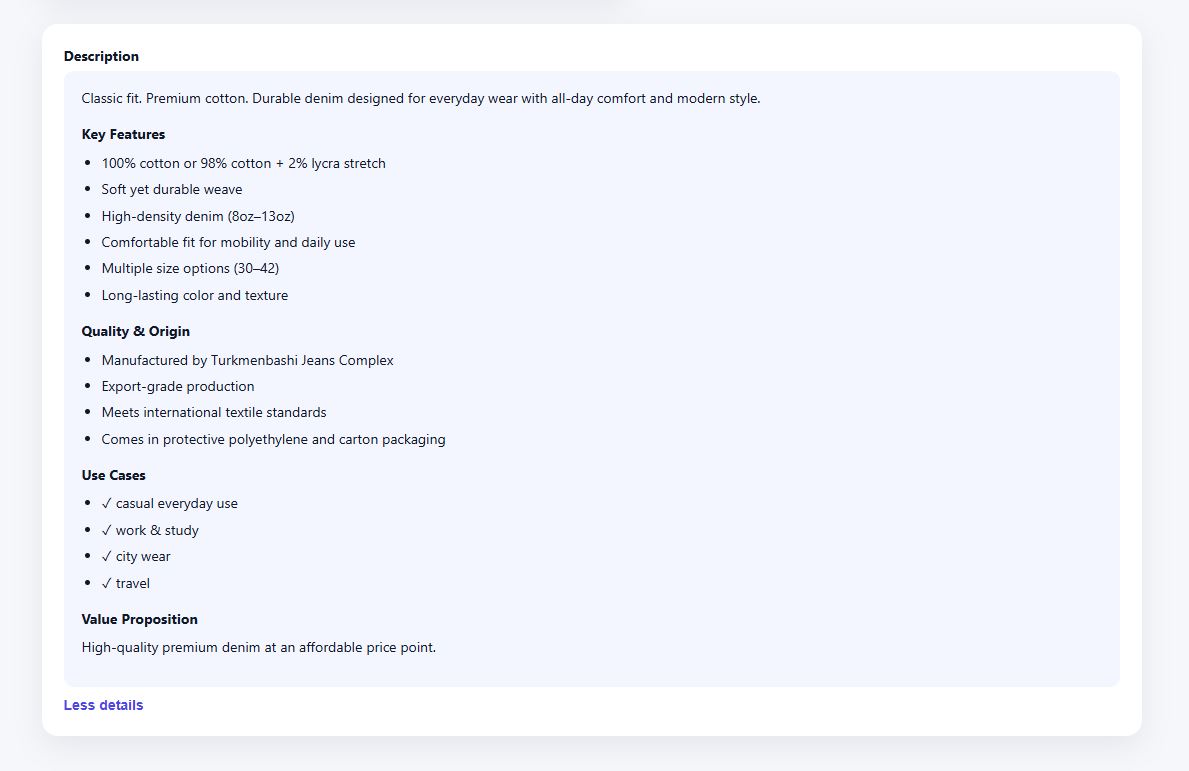Click the Quality & Origin heading
This screenshot has height=771, width=1189.
click(136, 331)
